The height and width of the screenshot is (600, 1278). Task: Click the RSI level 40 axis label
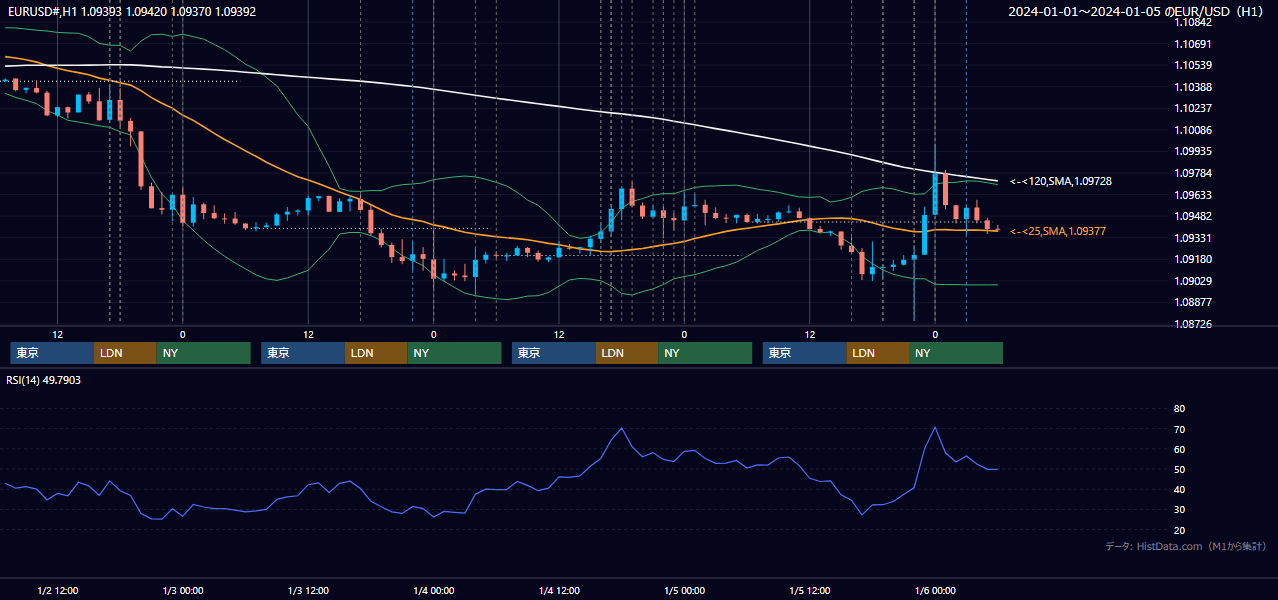[1179, 490]
